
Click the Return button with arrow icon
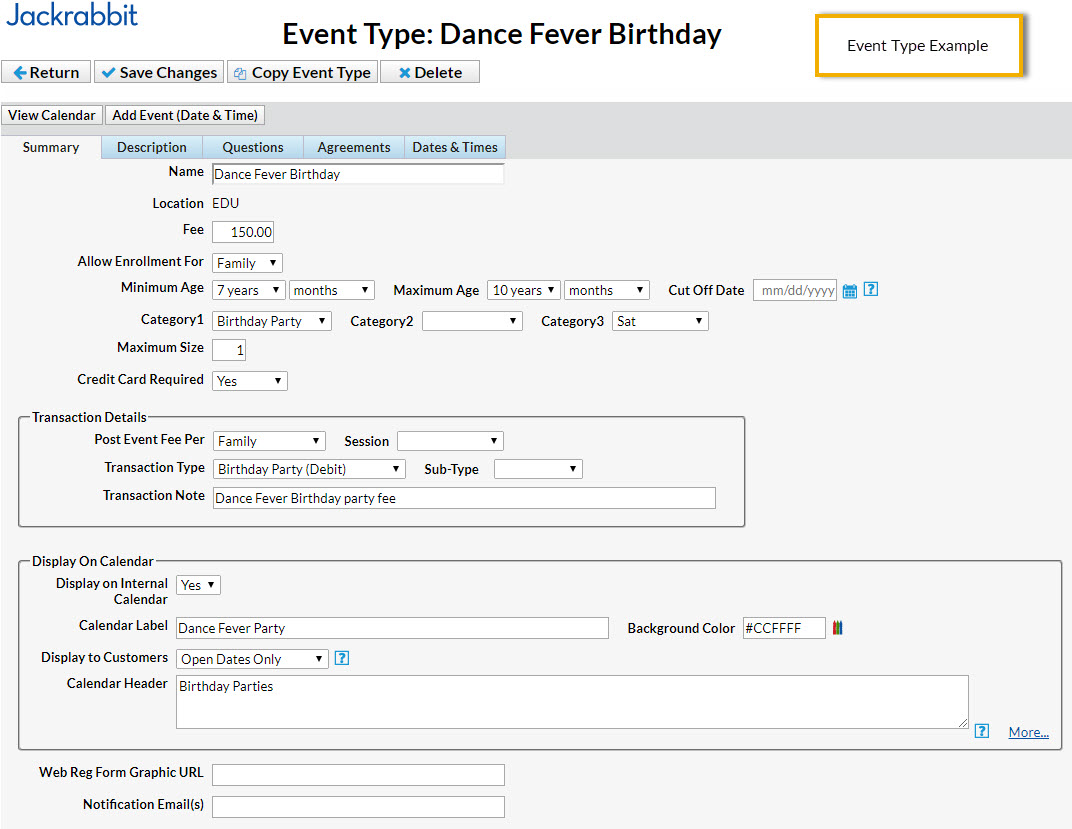coord(46,72)
